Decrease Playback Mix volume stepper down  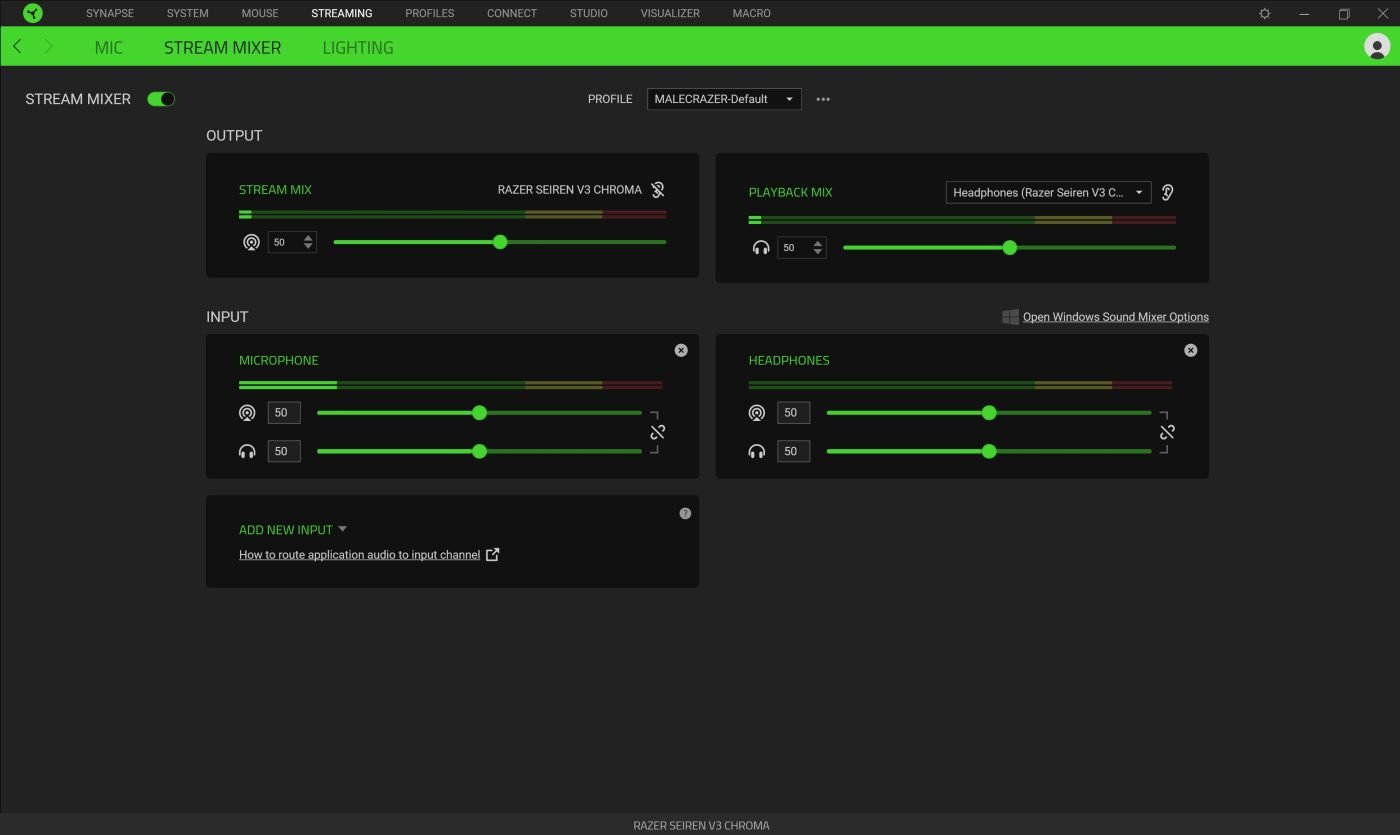click(818, 252)
